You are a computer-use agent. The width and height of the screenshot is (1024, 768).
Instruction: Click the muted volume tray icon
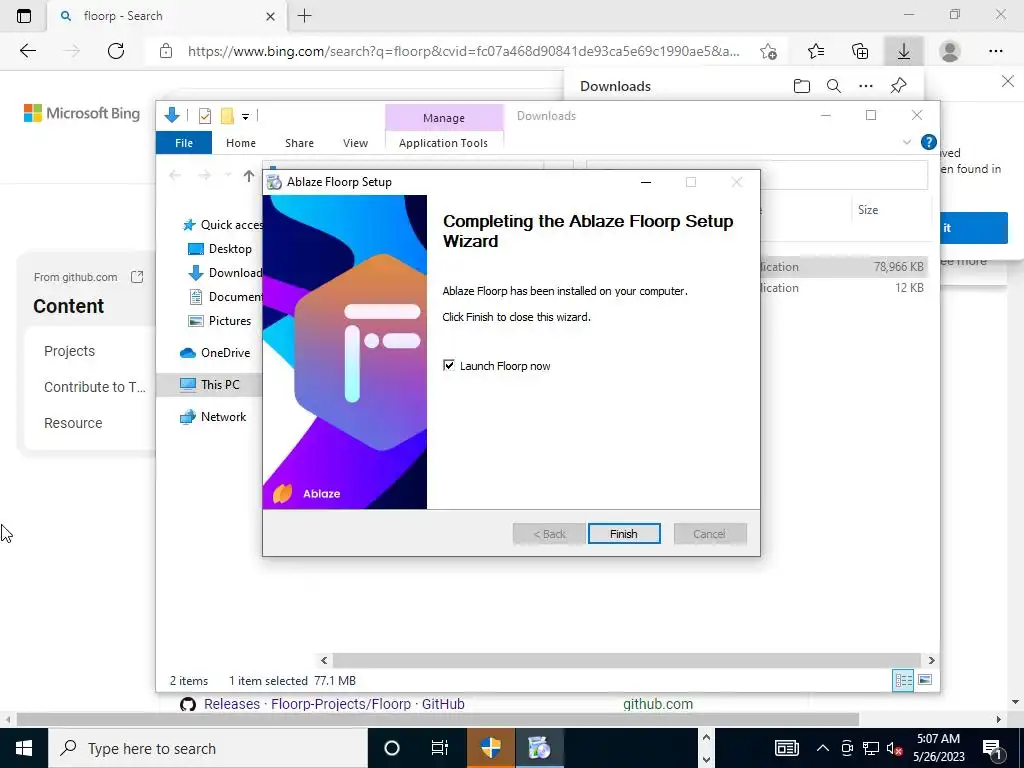coord(894,748)
